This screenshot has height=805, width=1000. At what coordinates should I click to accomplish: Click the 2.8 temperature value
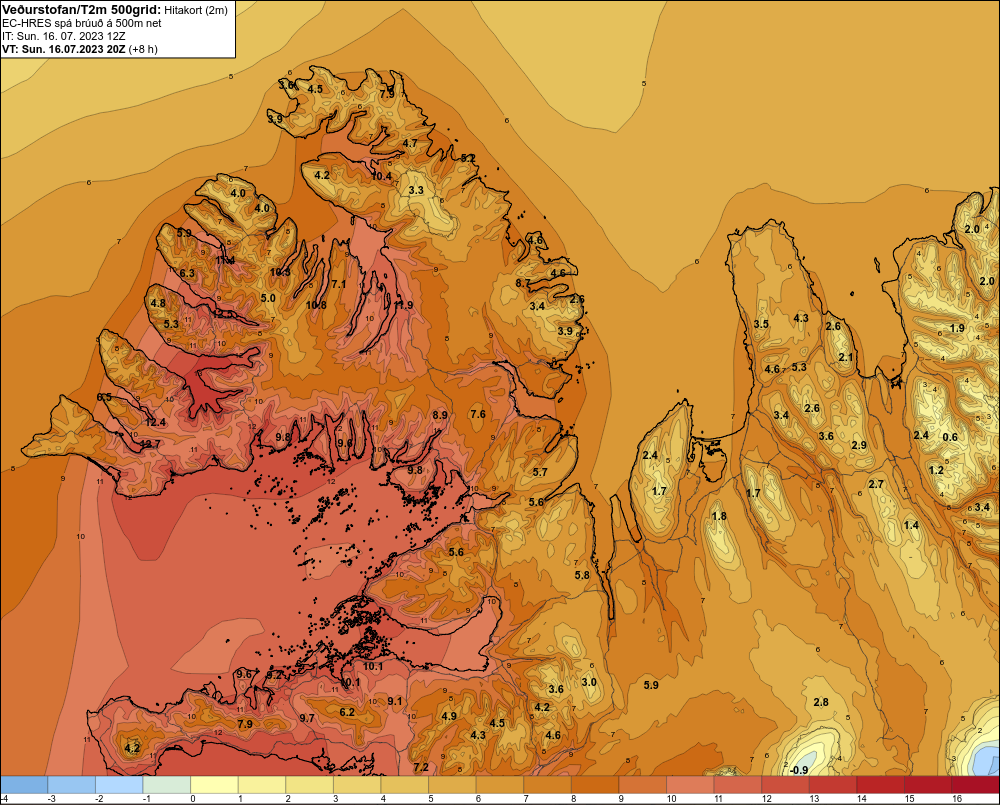point(821,702)
